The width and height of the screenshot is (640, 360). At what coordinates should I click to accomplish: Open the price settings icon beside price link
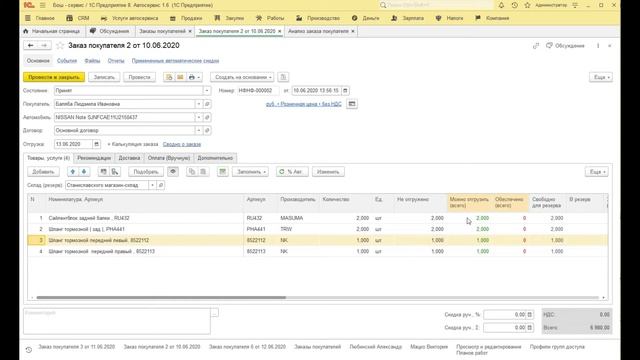coord(352,104)
